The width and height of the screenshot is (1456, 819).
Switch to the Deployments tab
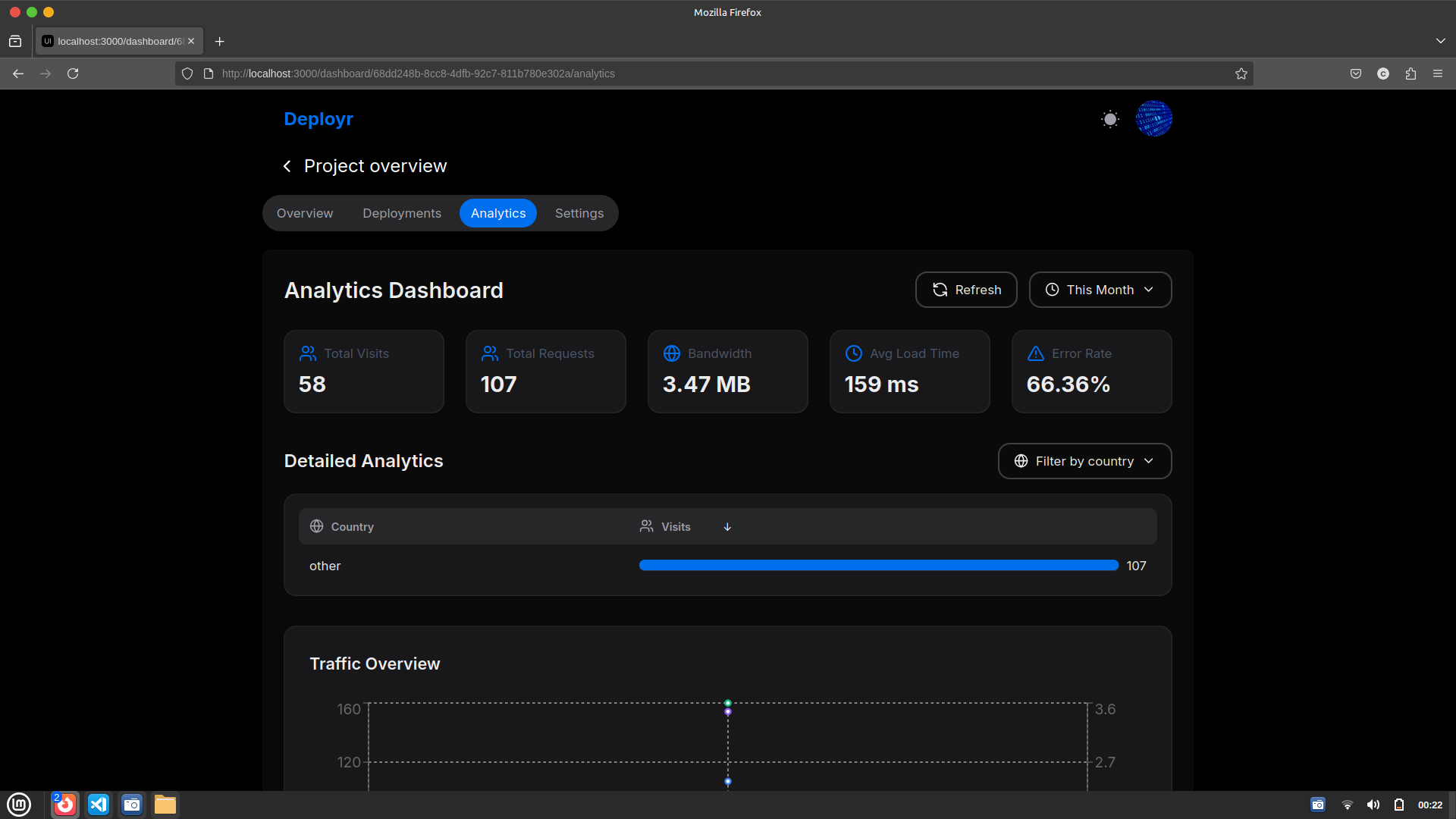(x=402, y=213)
